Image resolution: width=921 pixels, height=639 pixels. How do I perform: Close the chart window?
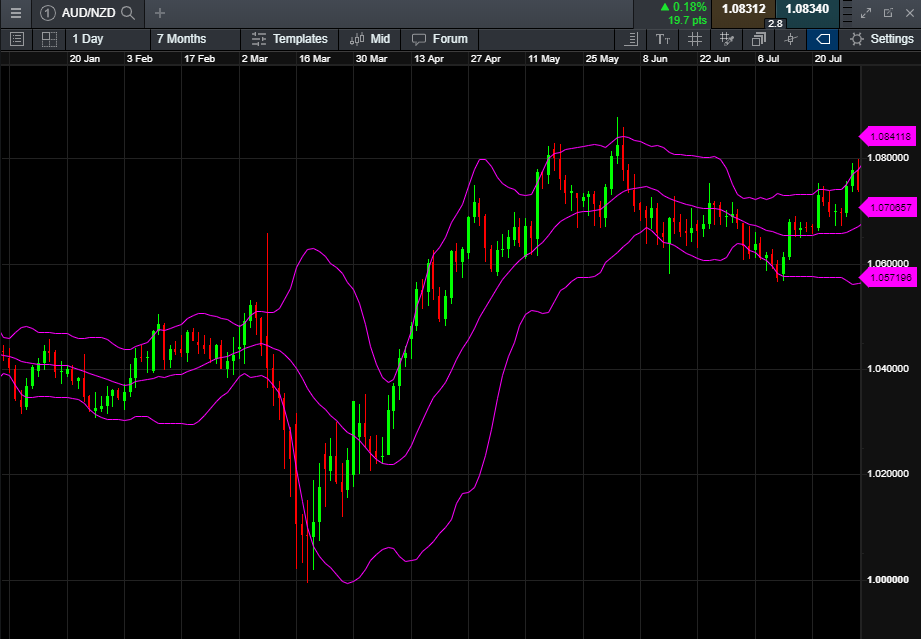coord(909,13)
